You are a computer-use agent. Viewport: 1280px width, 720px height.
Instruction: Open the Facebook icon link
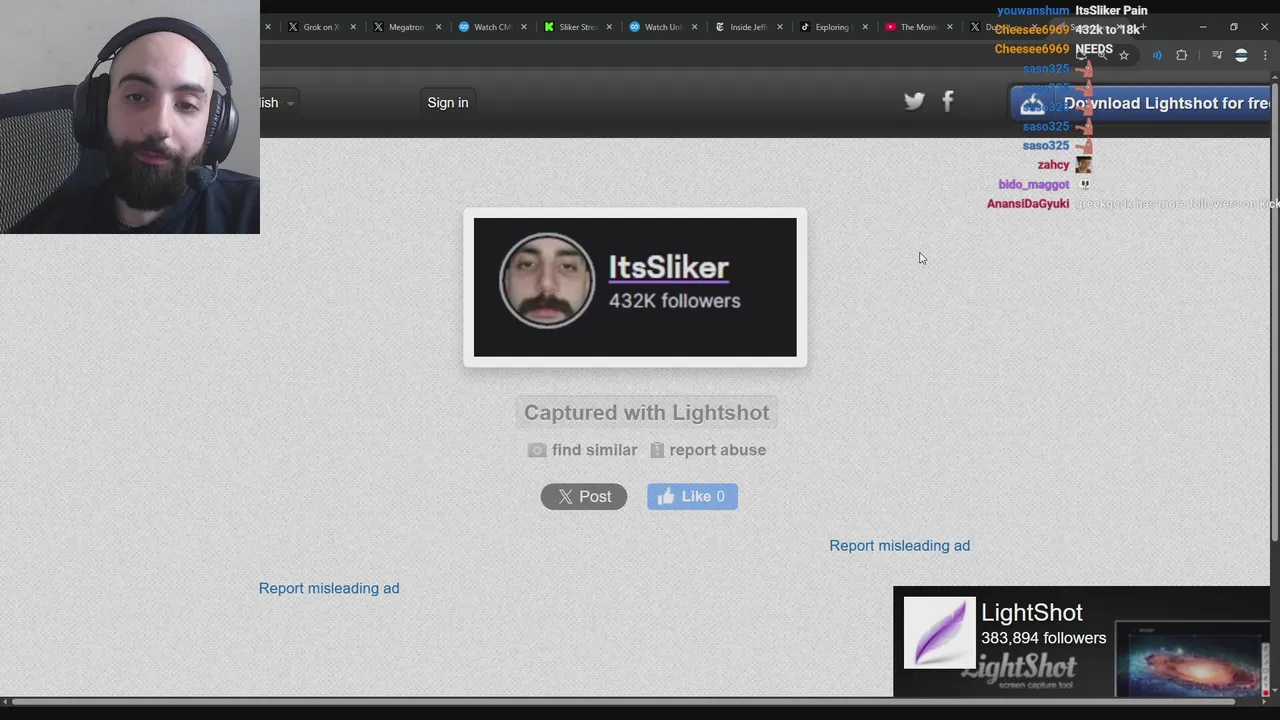(948, 101)
